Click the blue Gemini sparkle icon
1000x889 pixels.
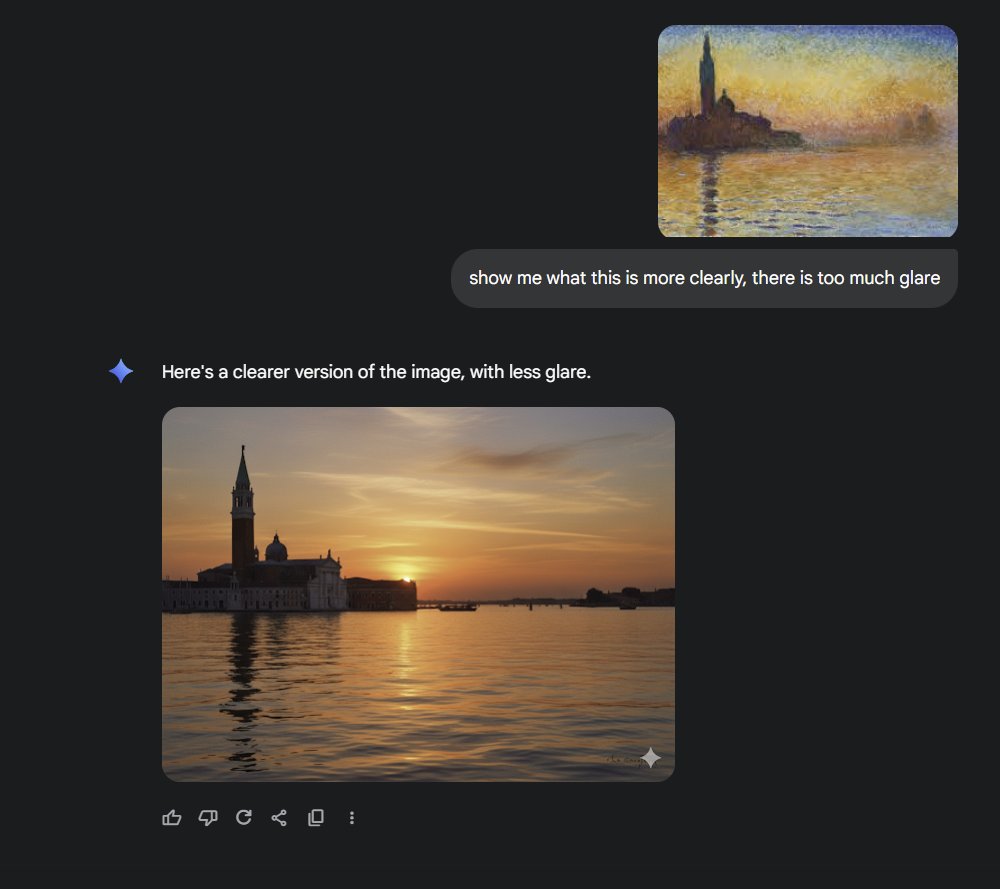point(121,372)
